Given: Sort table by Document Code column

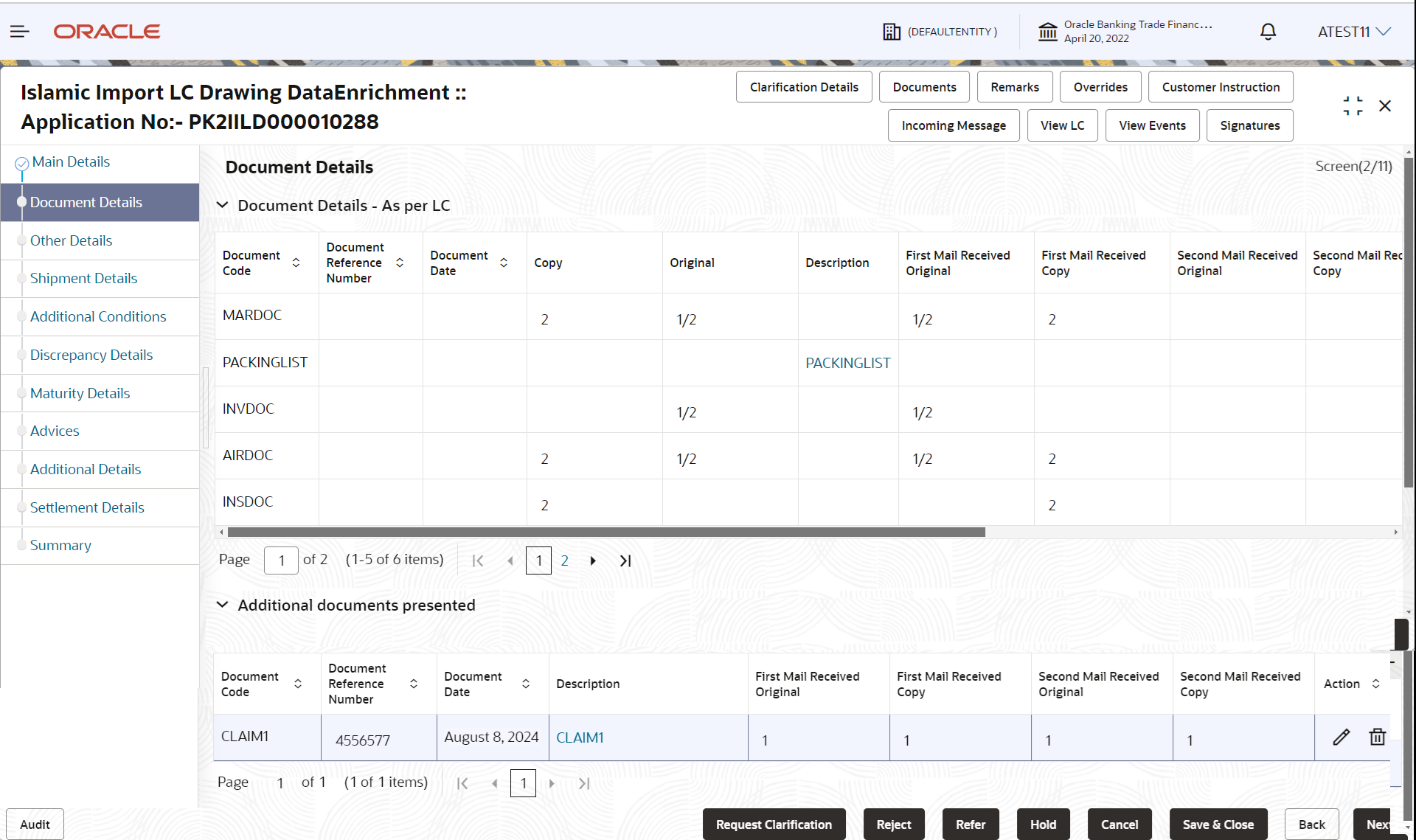Looking at the screenshot, I should [296, 262].
